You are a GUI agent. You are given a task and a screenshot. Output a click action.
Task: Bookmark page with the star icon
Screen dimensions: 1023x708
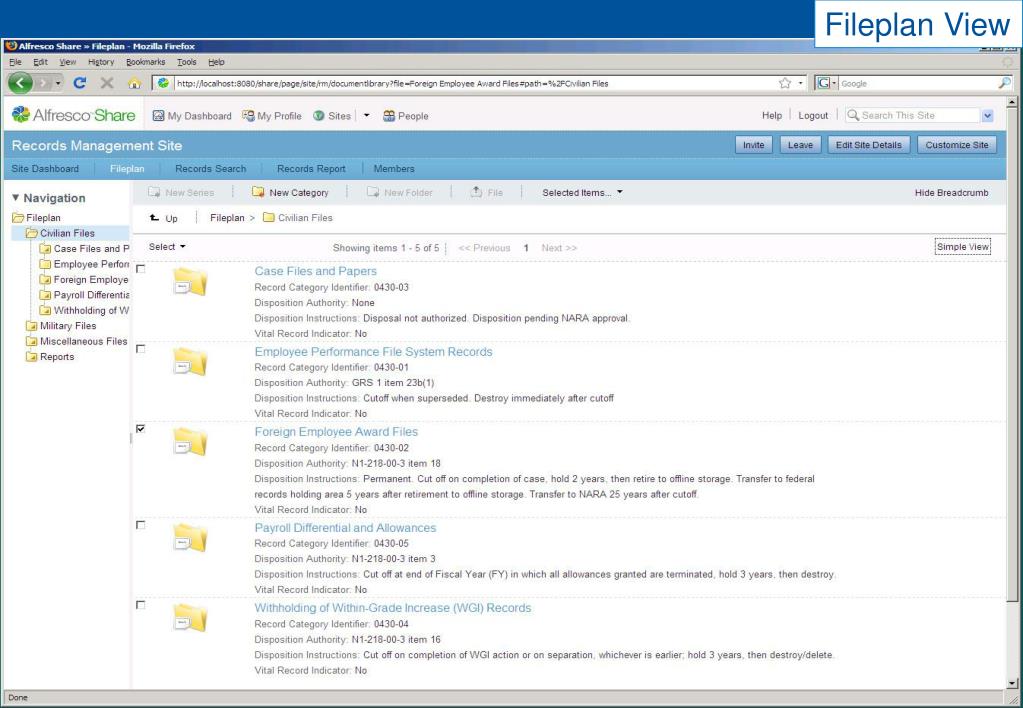click(x=785, y=83)
